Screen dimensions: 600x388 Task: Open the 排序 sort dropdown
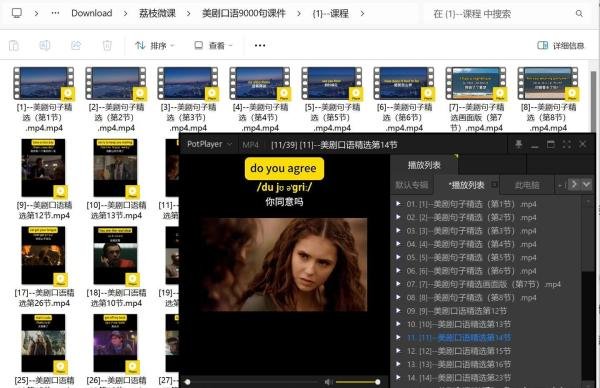[154, 46]
